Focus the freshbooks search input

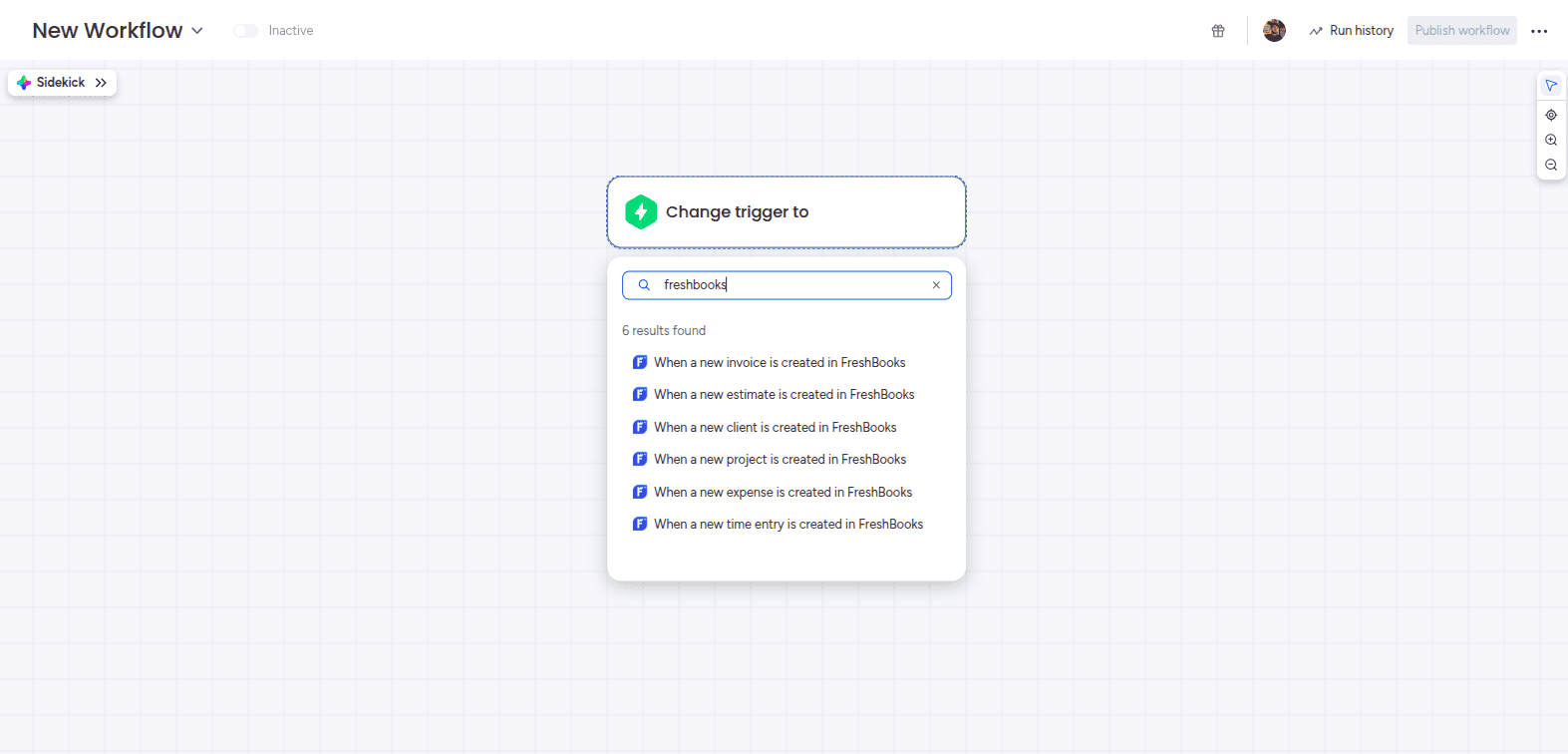[786, 285]
